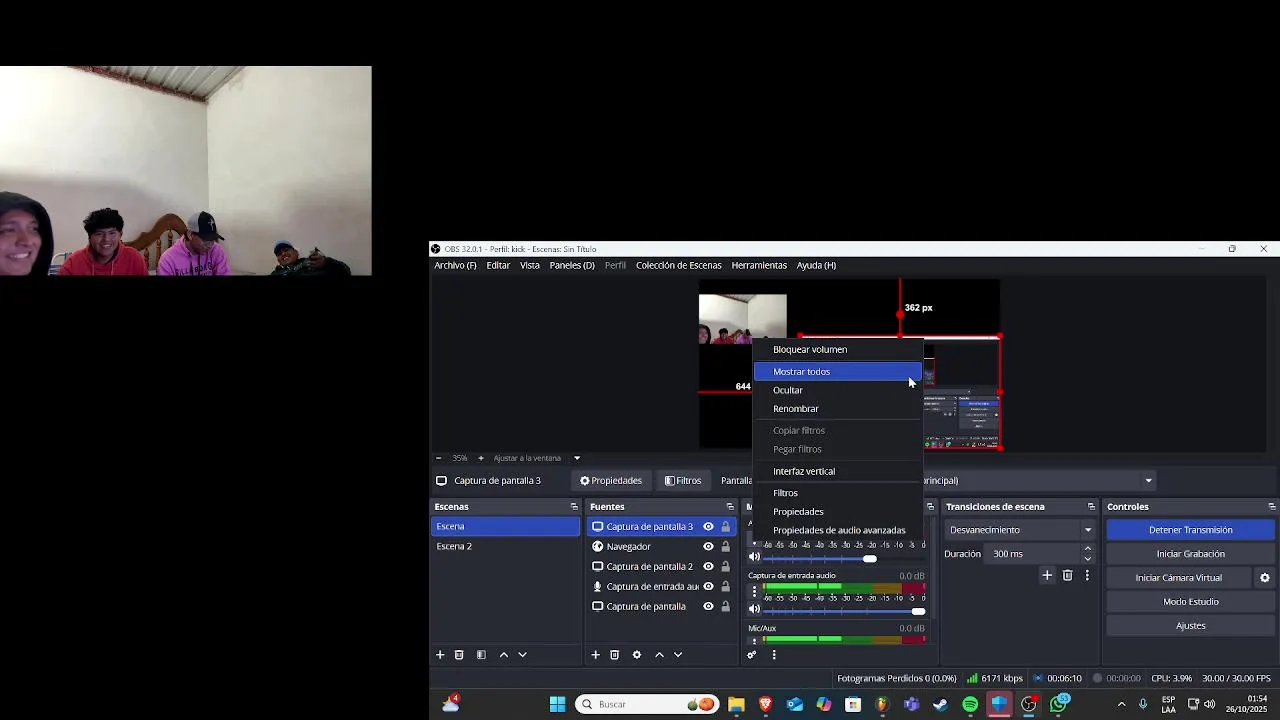Decrease Duración with the down stepper arrow
Screen dimensions: 1280x720
tap(1088, 559)
